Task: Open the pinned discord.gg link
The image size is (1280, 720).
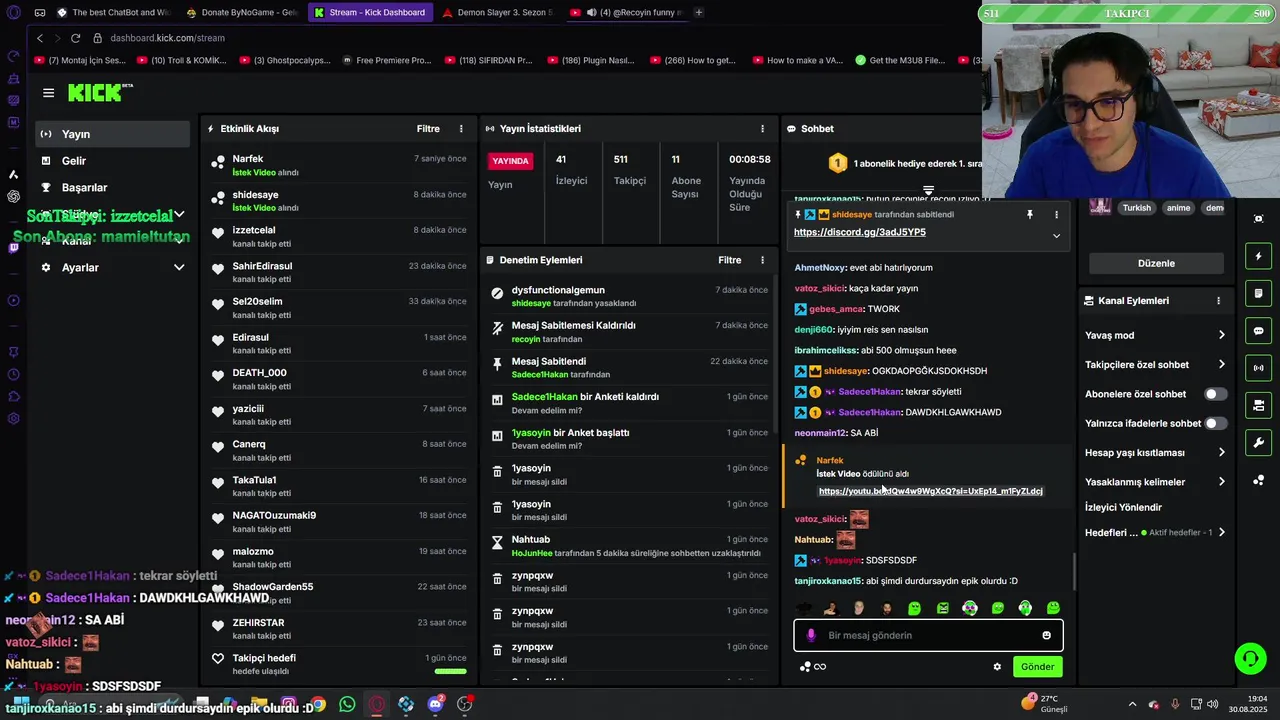Action: [860, 232]
